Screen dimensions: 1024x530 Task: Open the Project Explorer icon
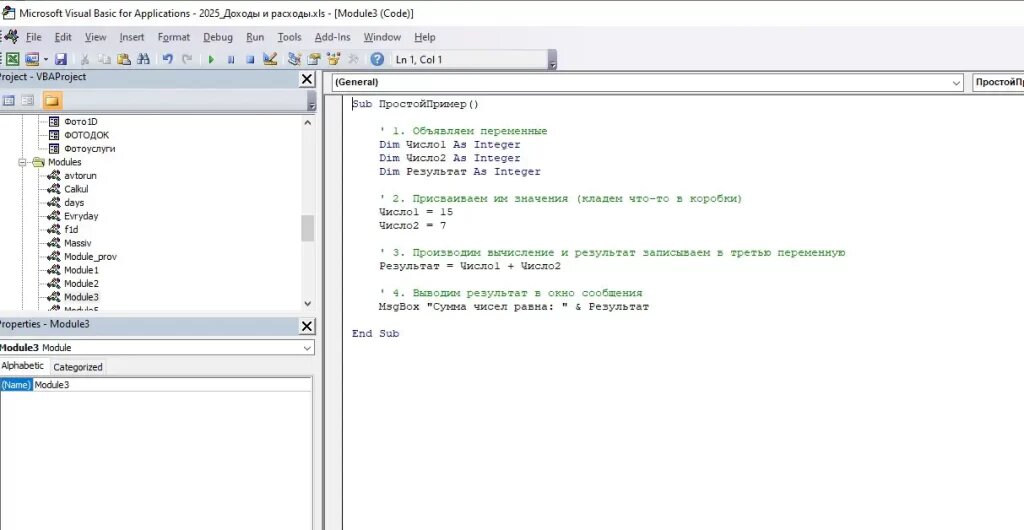[x=294, y=59]
